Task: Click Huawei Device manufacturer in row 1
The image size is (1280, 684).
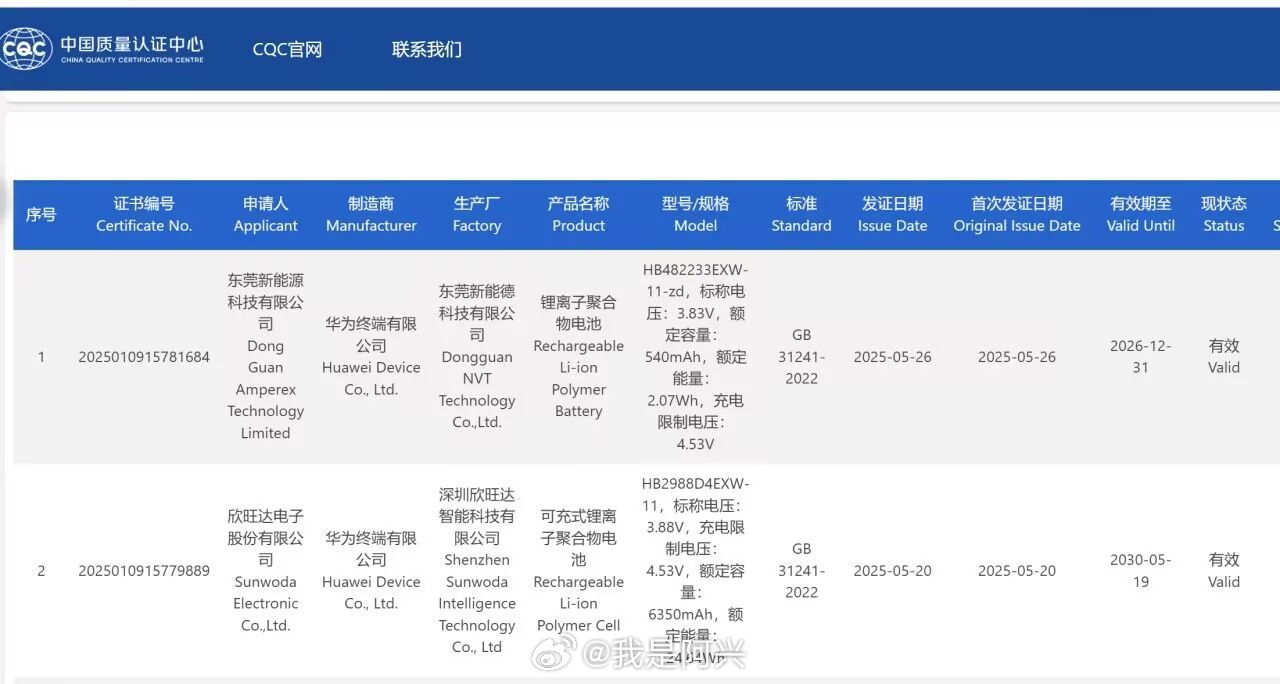Action: click(371, 357)
